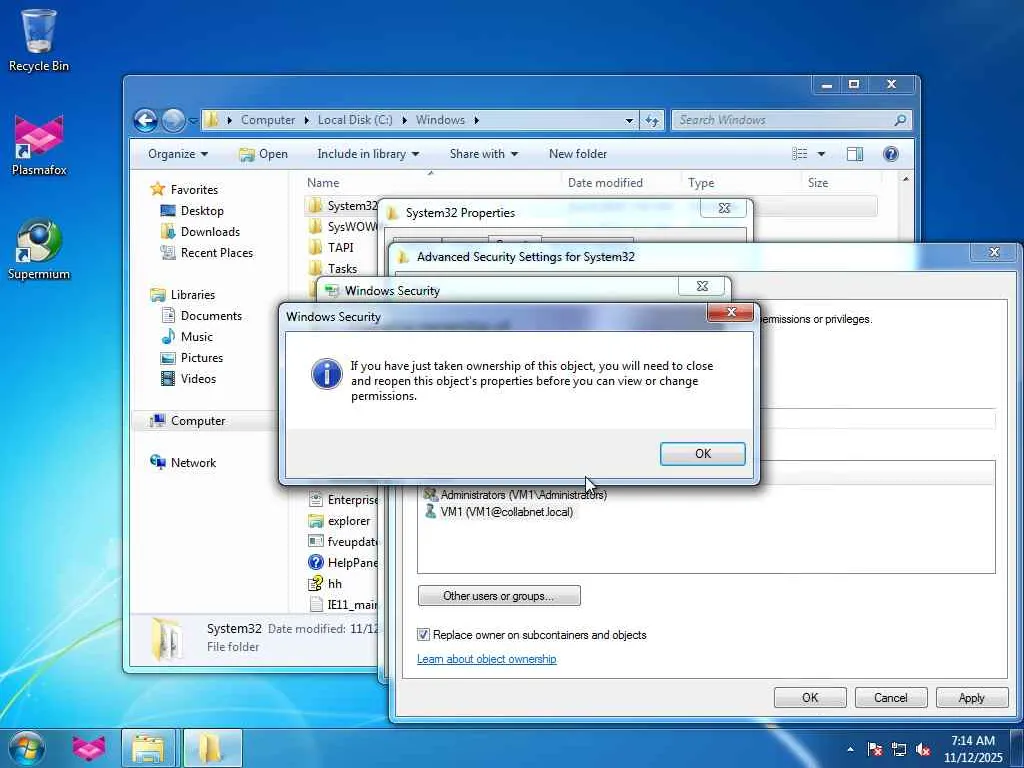Screen dimensions: 1024x768
Task: Open the Recycle Bin desktop icon
Action: pos(39,40)
